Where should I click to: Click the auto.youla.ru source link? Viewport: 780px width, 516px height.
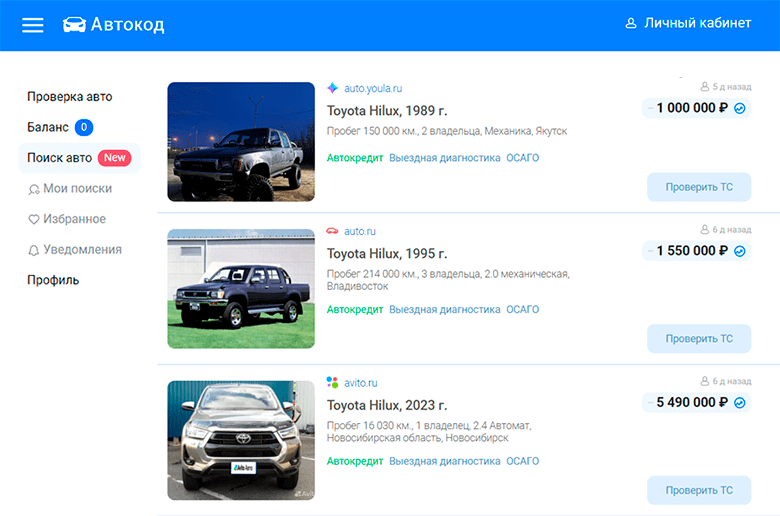[x=373, y=89]
